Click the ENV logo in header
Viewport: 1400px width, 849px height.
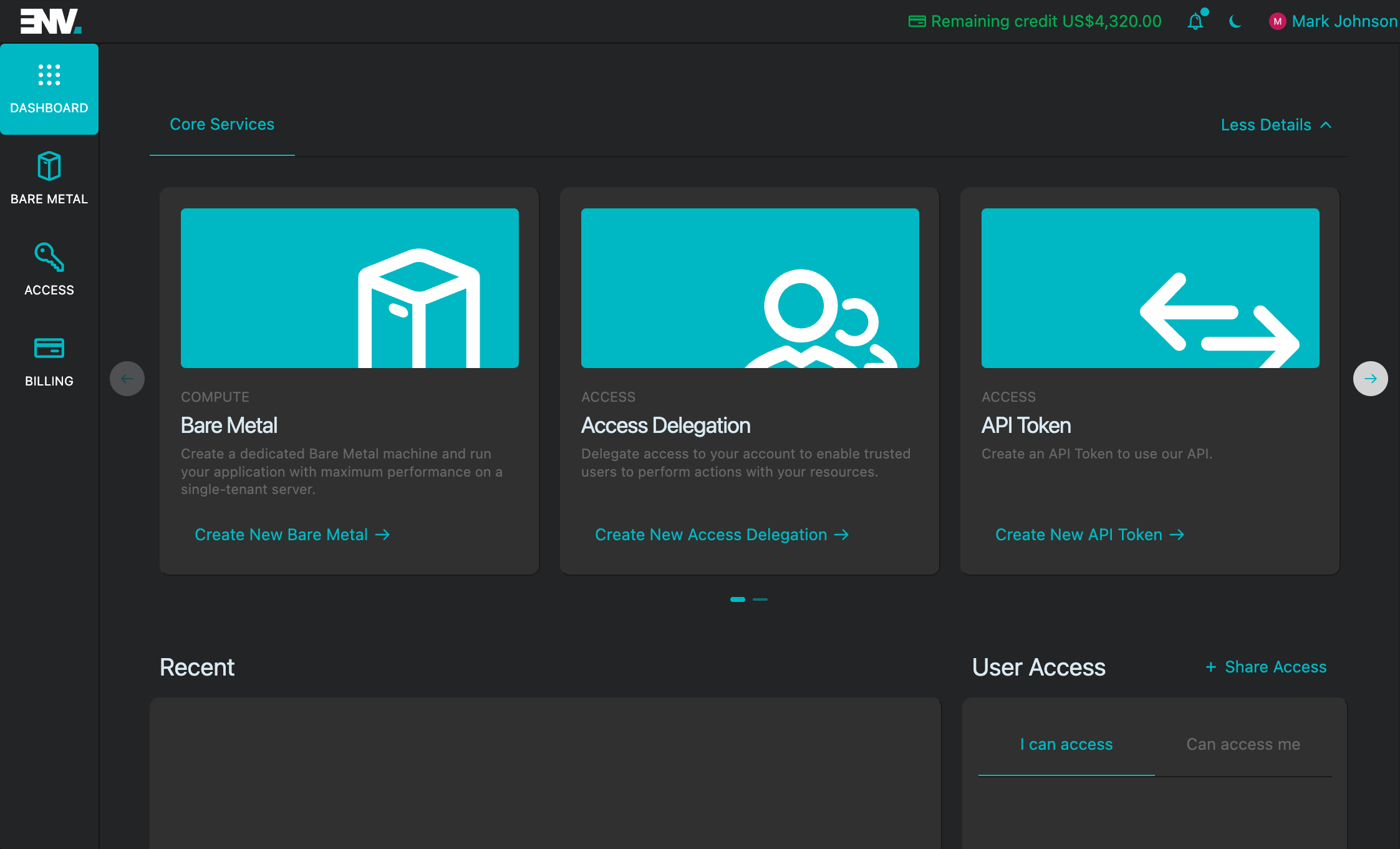click(51, 21)
